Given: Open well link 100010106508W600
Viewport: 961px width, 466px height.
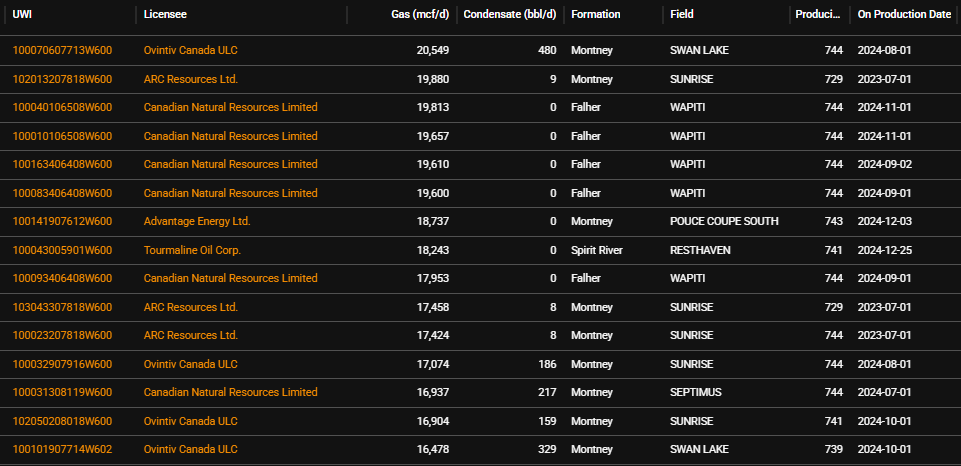Looking at the screenshot, I should [x=62, y=136].
